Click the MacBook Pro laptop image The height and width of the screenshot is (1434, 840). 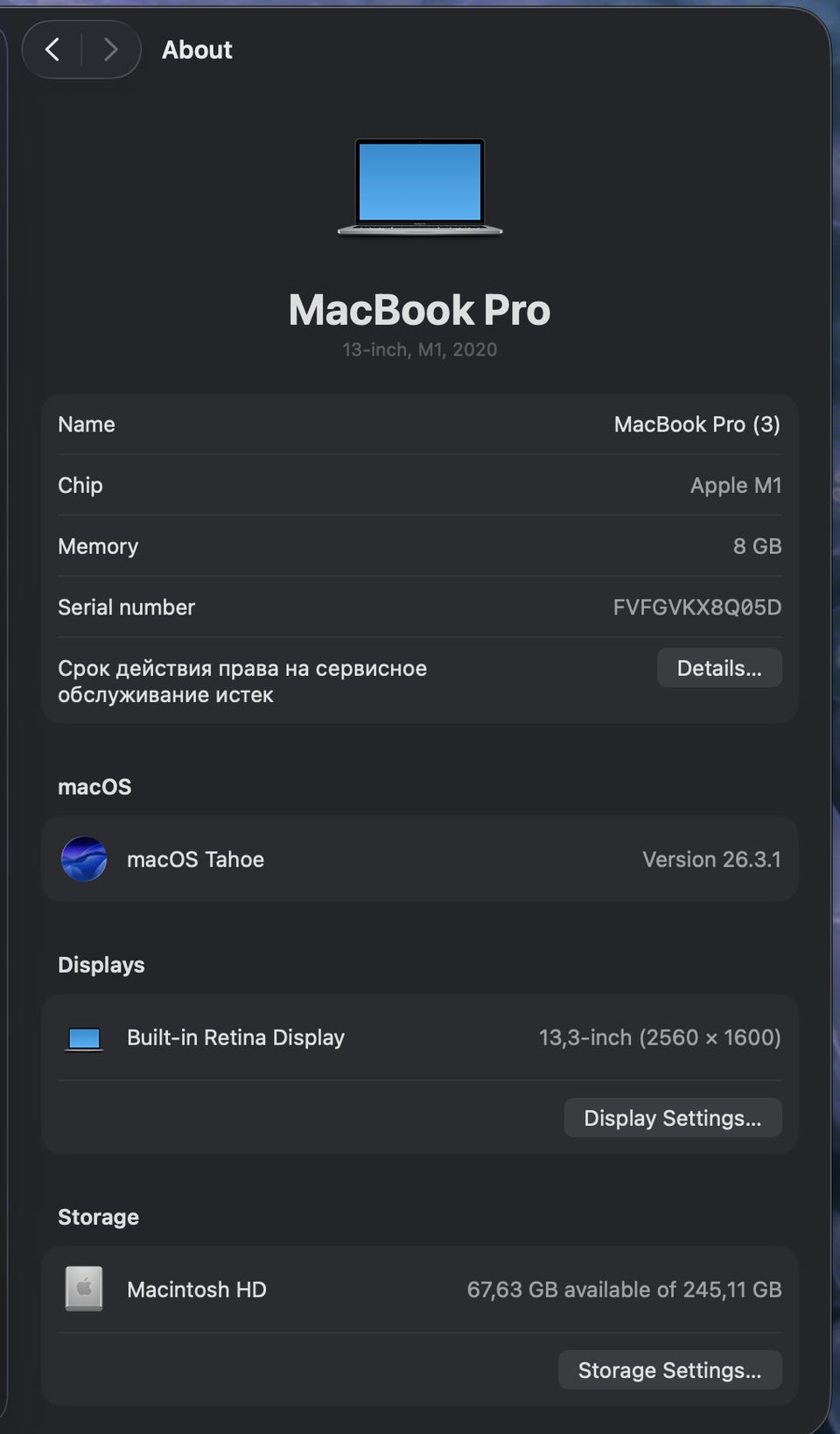[x=420, y=186]
